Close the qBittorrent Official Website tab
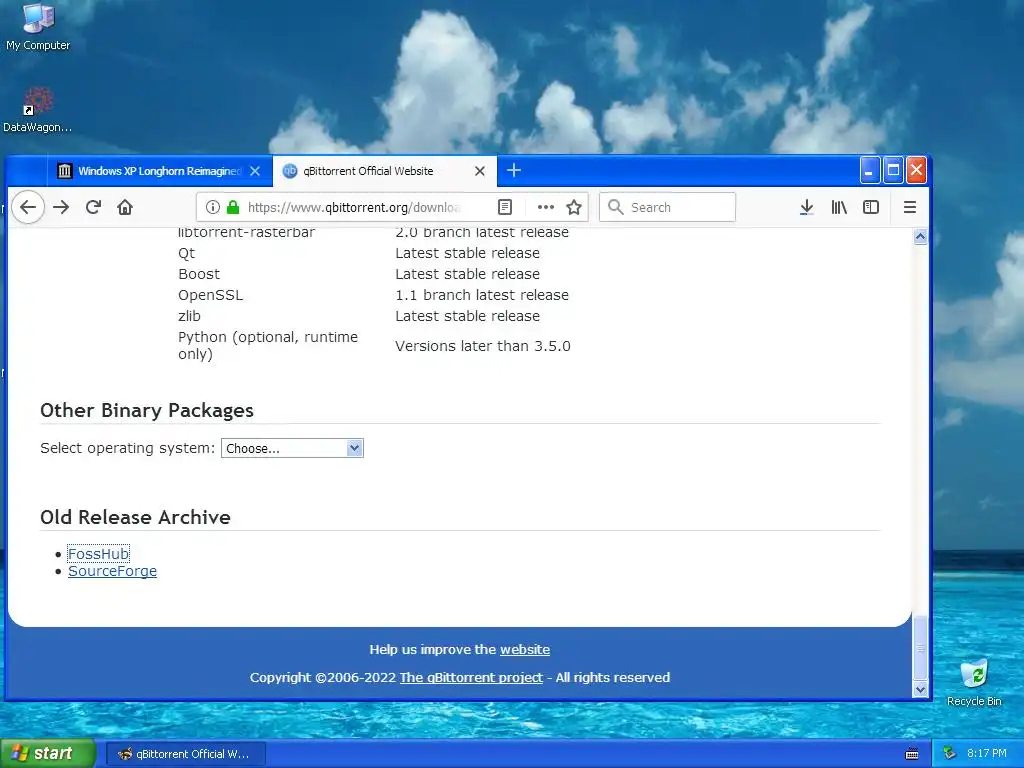 (480, 171)
